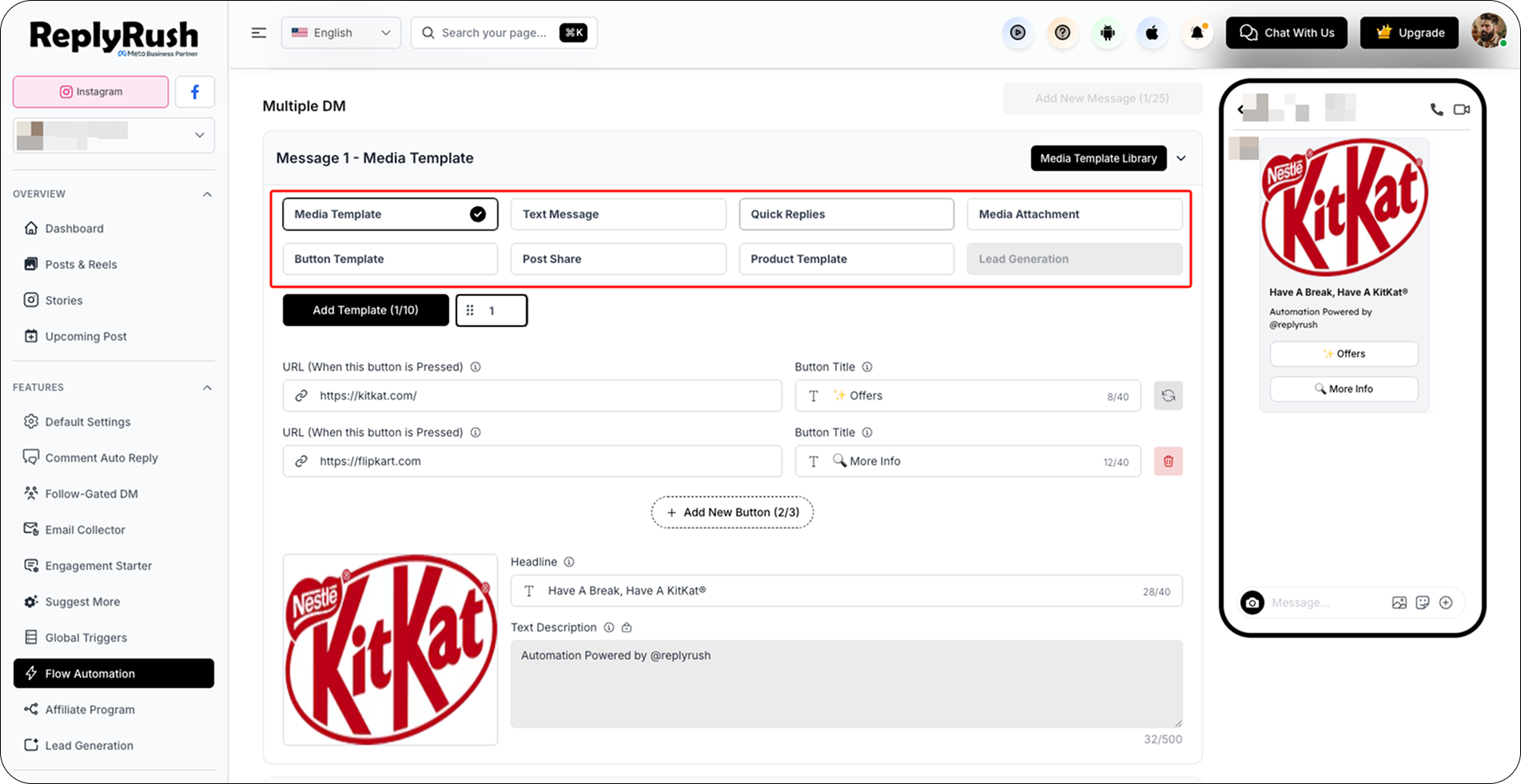Switch to the Facebook platform icon
The width and height of the screenshot is (1521, 784).
click(x=194, y=92)
